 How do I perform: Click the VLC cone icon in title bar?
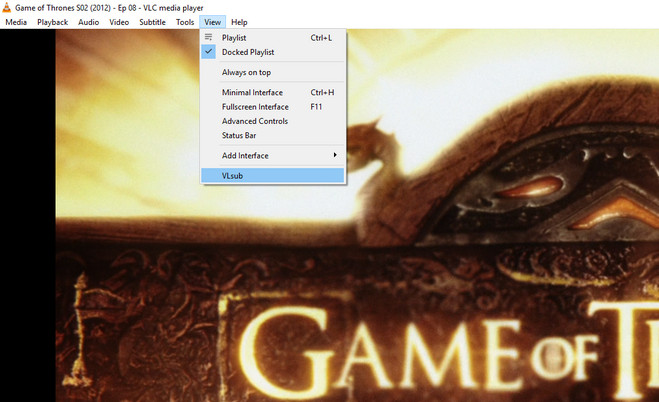[x=6, y=7]
